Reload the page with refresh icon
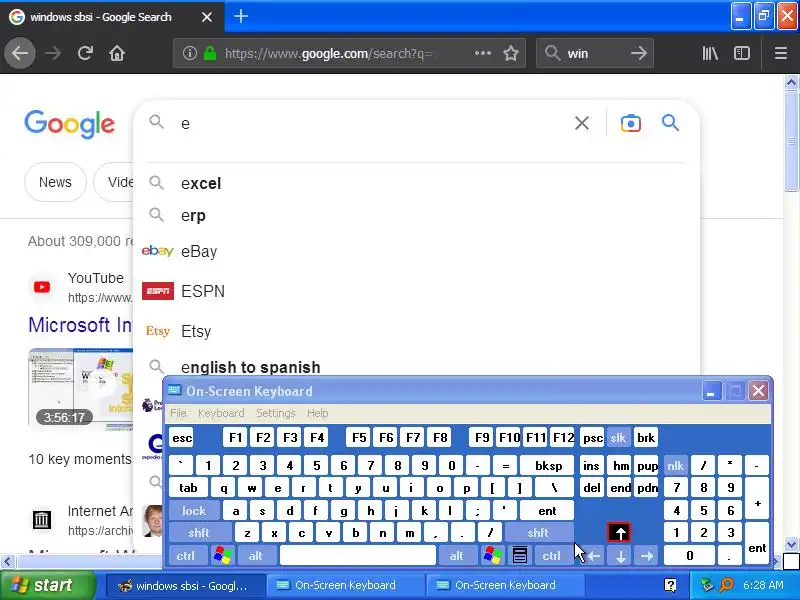The image size is (800, 600). tap(85, 53)
